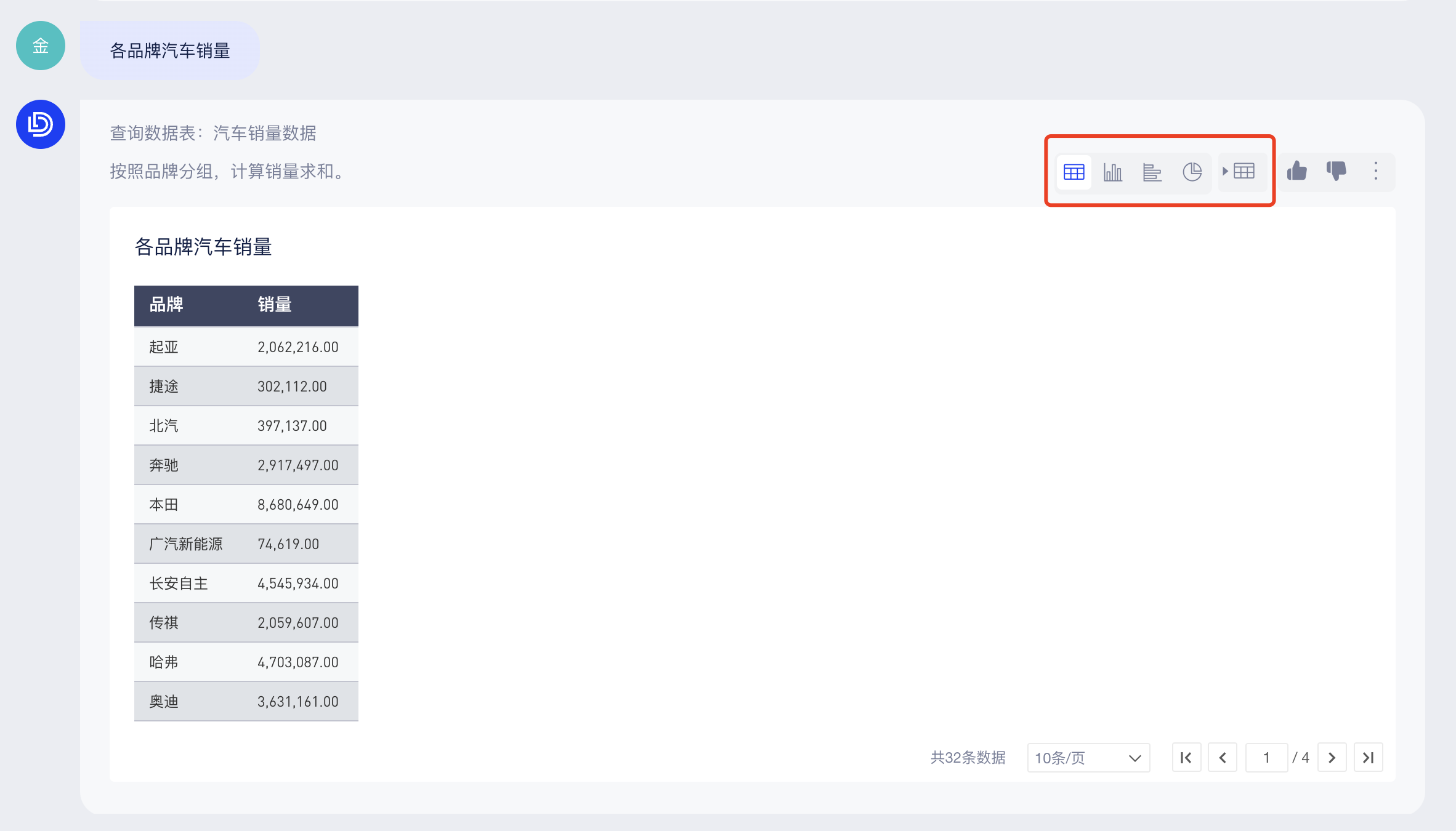Open the 10条/页 page size dropdown
This screenshot has height=831, width=1456.
[1088, 758]
